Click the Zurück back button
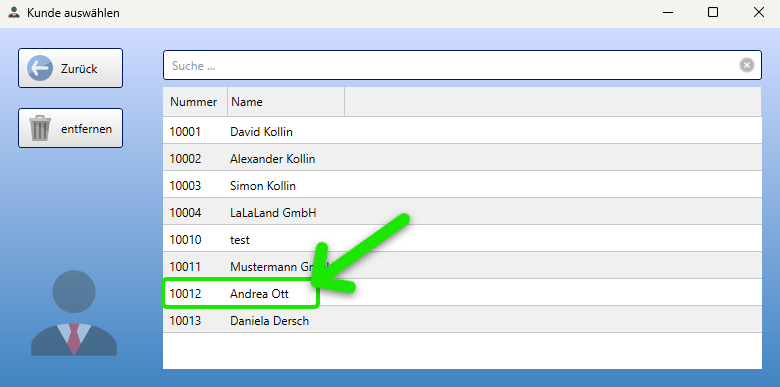 [70, 68]
